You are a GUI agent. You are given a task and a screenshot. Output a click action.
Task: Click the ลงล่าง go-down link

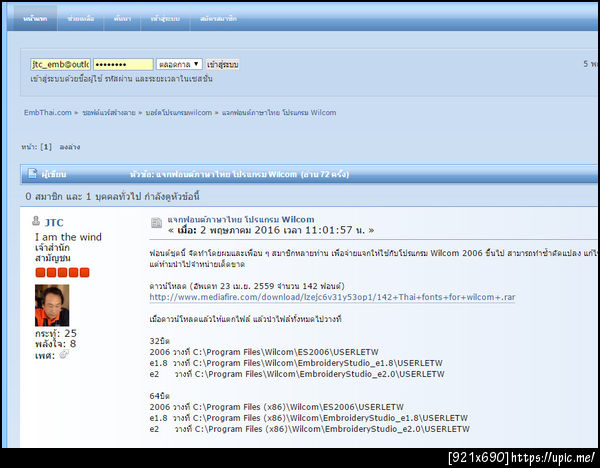70,147
